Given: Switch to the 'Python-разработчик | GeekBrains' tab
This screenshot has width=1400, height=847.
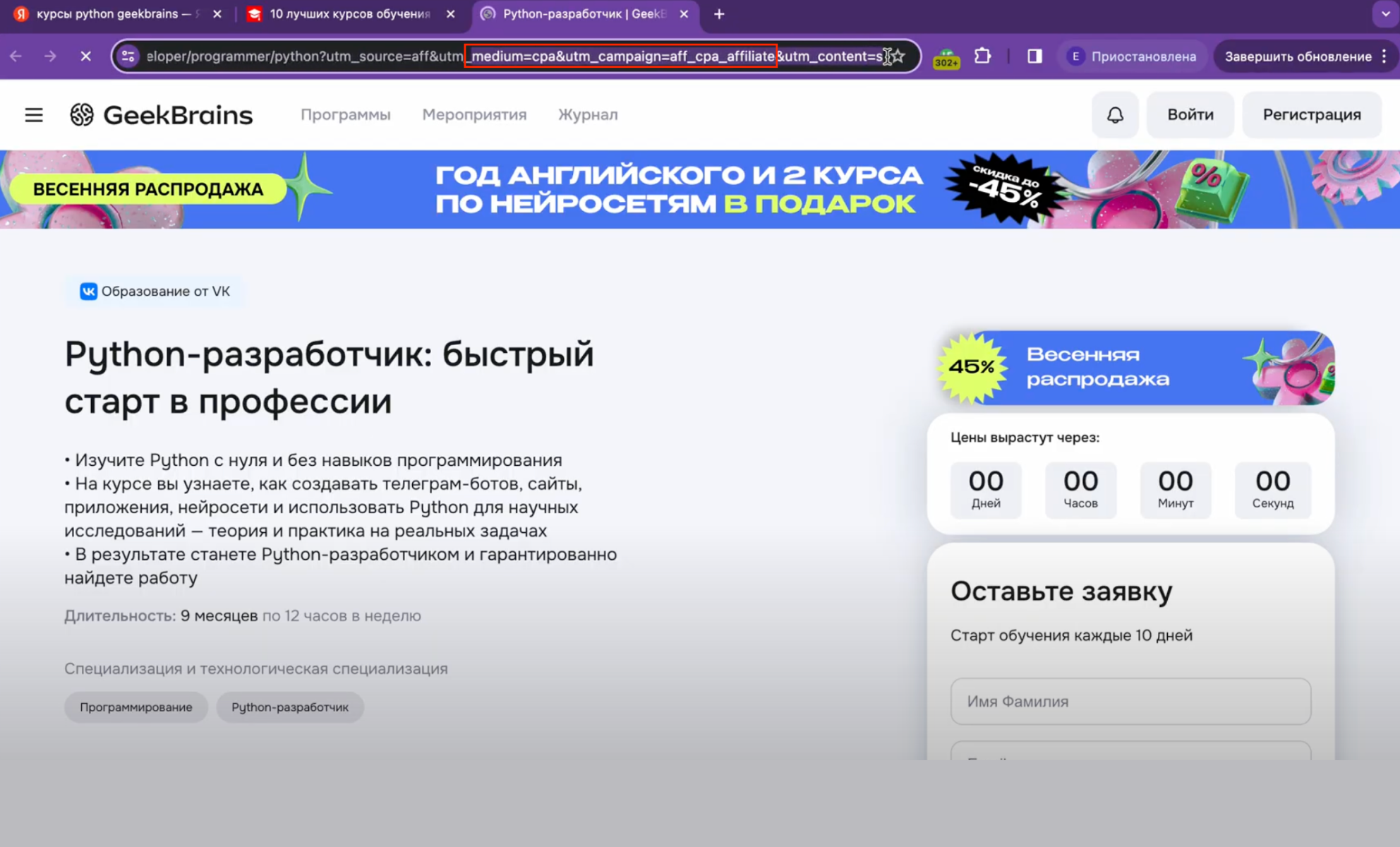Looking at the screenshot, I should coord(579,13).
